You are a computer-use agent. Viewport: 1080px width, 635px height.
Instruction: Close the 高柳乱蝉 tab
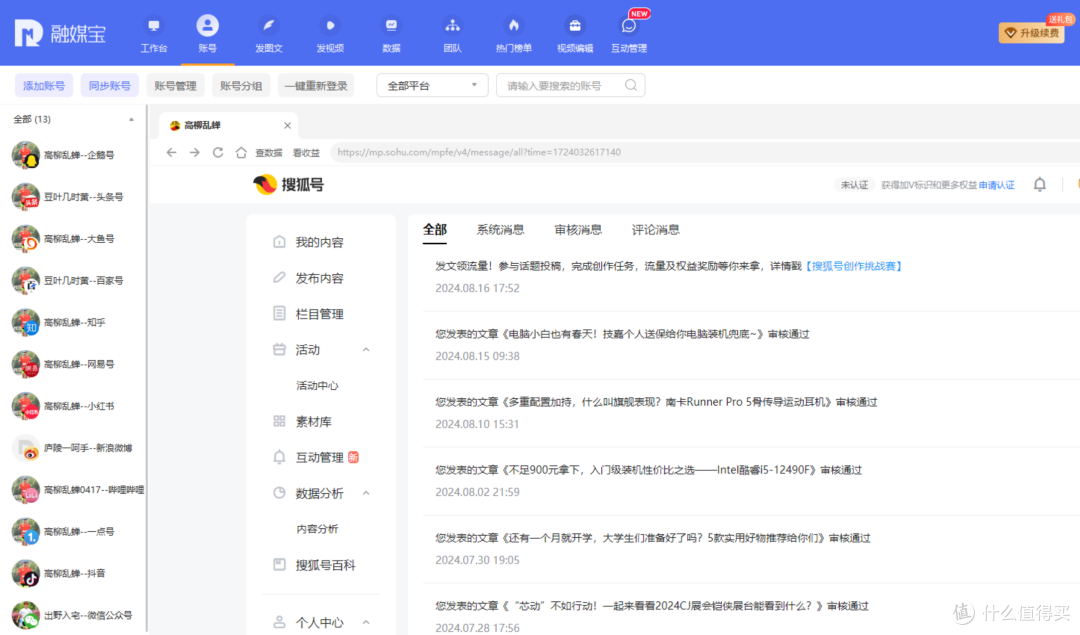pos(287,125)
